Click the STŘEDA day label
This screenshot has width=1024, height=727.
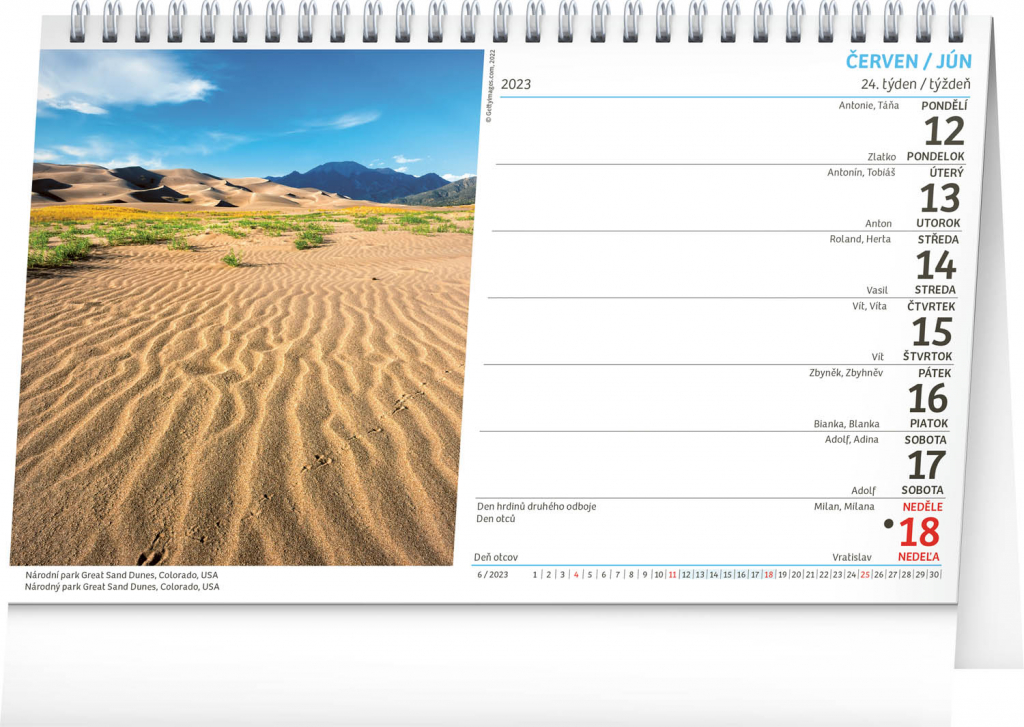click(x=938, y=240)
